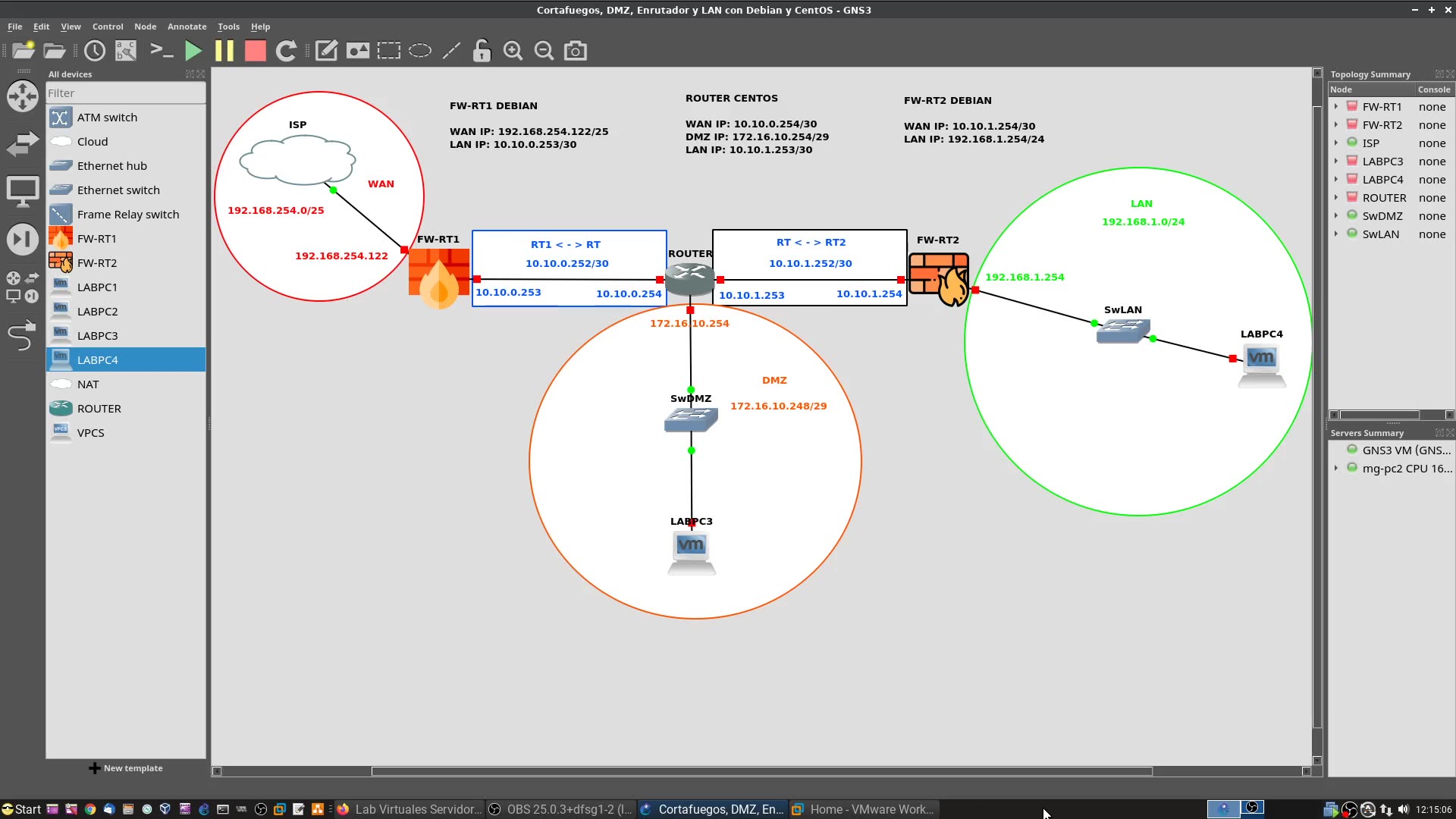Toggle show/hide interface labels icon
This screenshot has height=819, width=1456.
click(126, 51)
